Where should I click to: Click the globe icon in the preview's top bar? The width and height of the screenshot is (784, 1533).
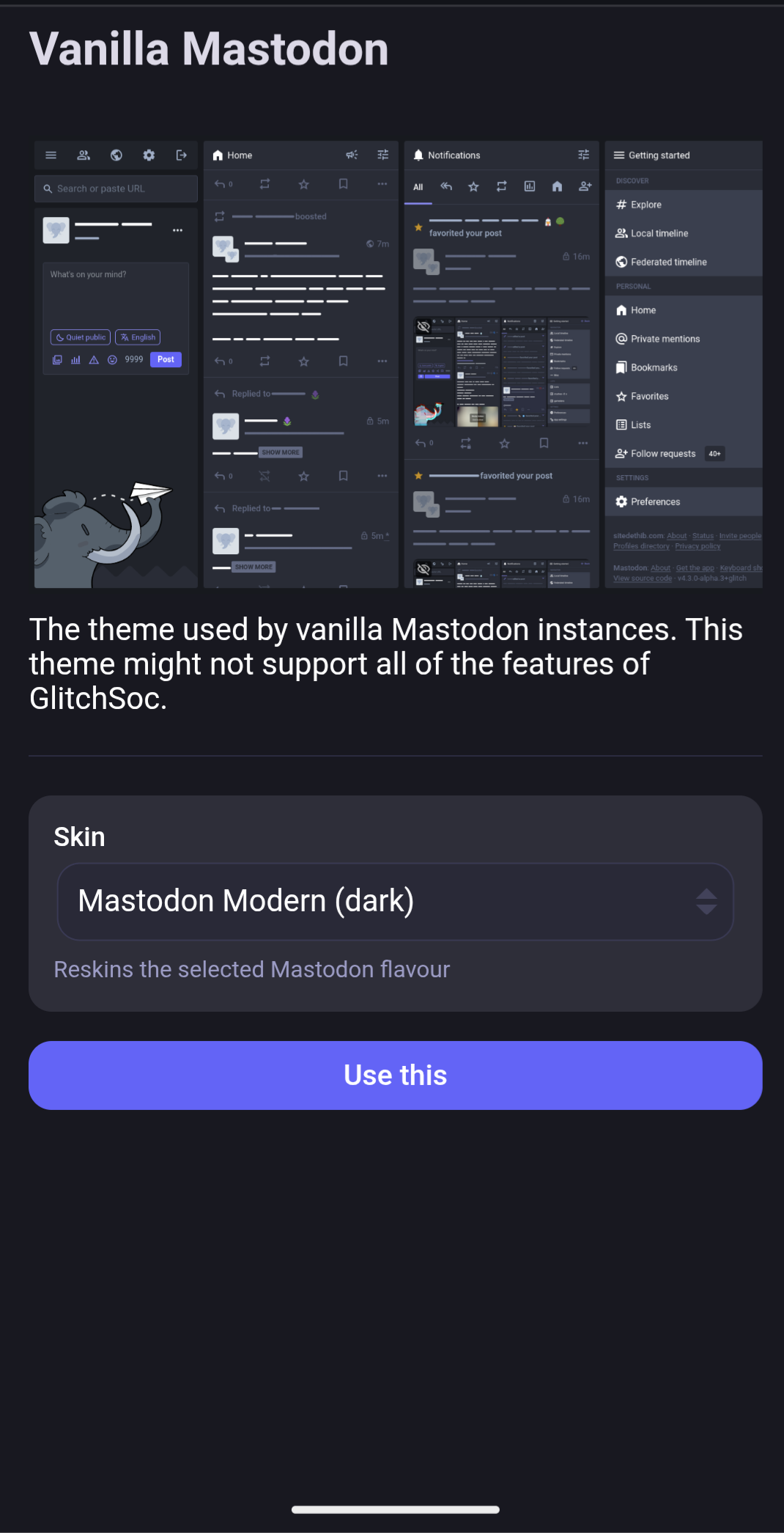[116, 155]
